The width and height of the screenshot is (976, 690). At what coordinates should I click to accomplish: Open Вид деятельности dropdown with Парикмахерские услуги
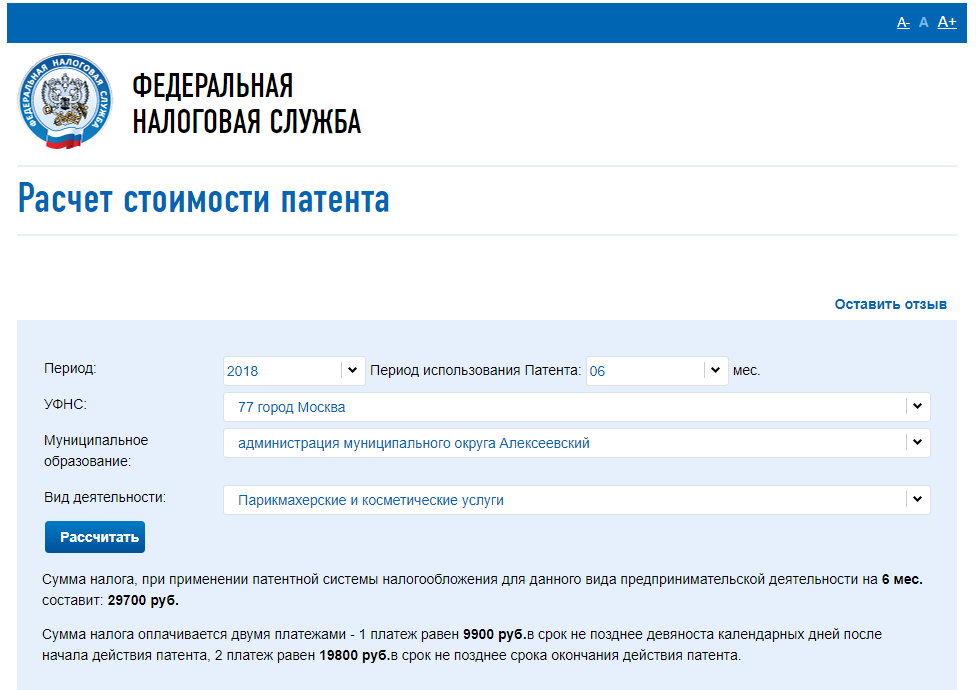click(576, 500)
